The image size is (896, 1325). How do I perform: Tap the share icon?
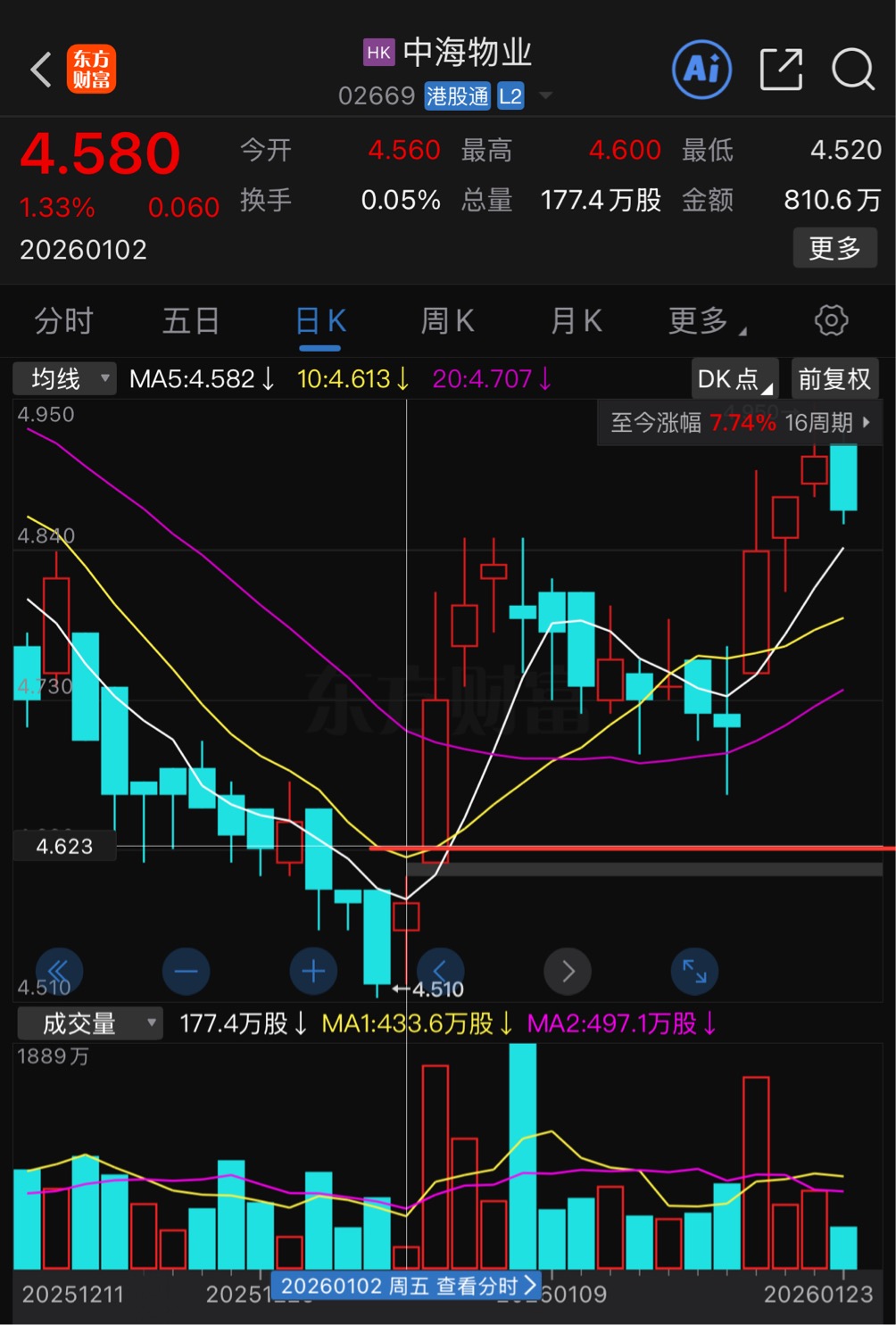pyautogui.click(x=781, y=70)
